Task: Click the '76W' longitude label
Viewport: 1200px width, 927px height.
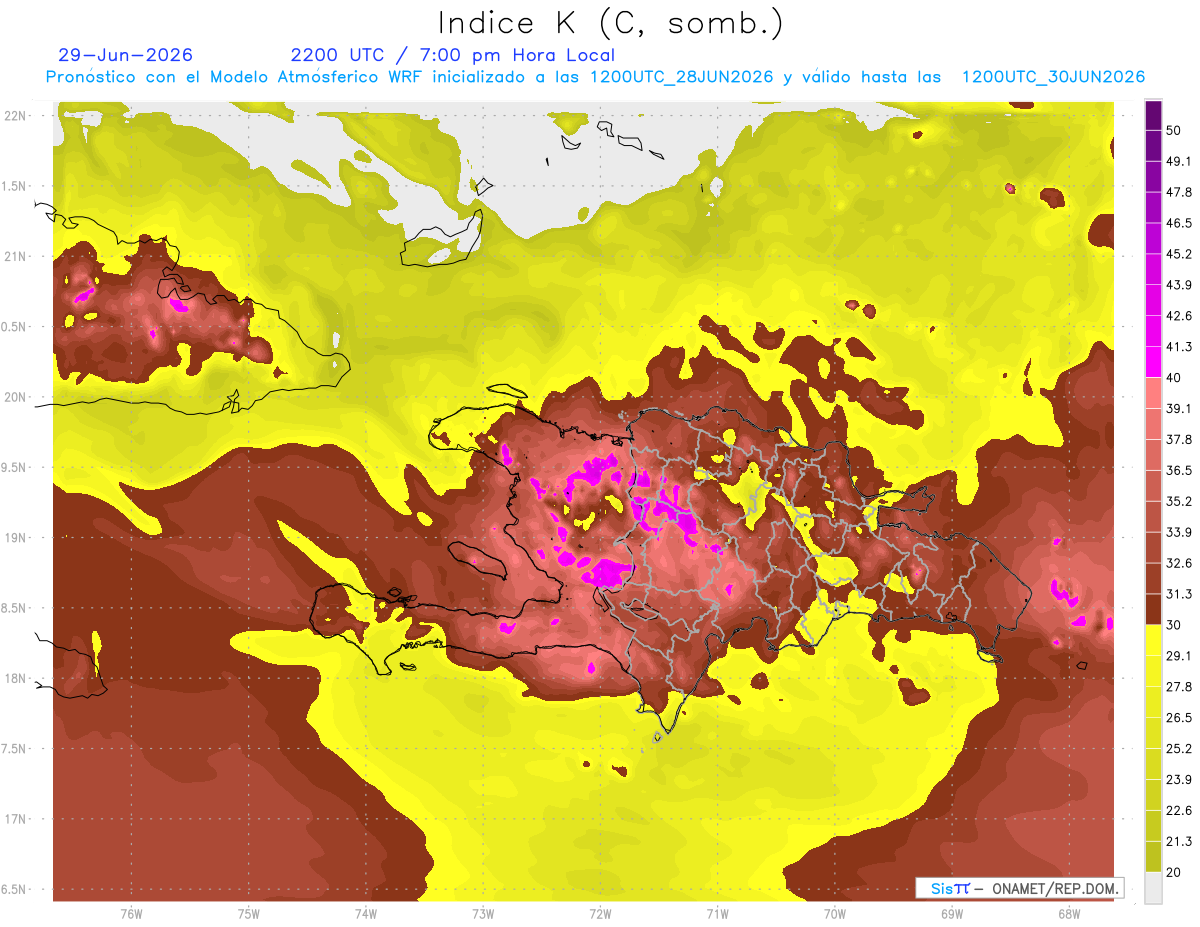Action: pyautogui.click(x=131, y=914)
